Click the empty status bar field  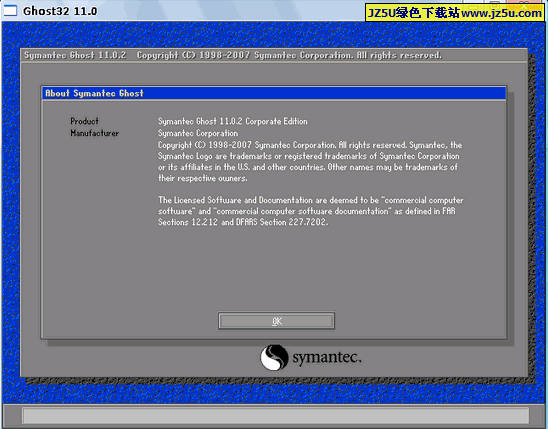point(275,416)
